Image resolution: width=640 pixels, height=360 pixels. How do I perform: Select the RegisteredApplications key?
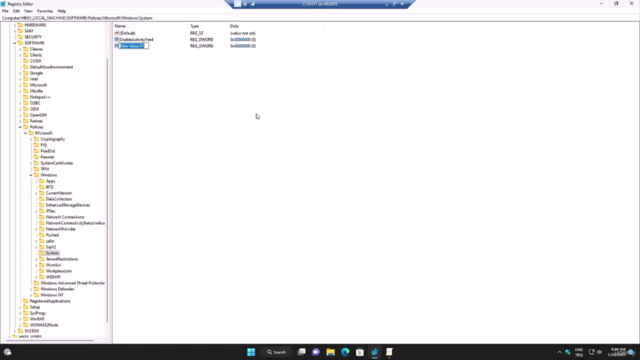pyautogui.click(x=50, y=301)
